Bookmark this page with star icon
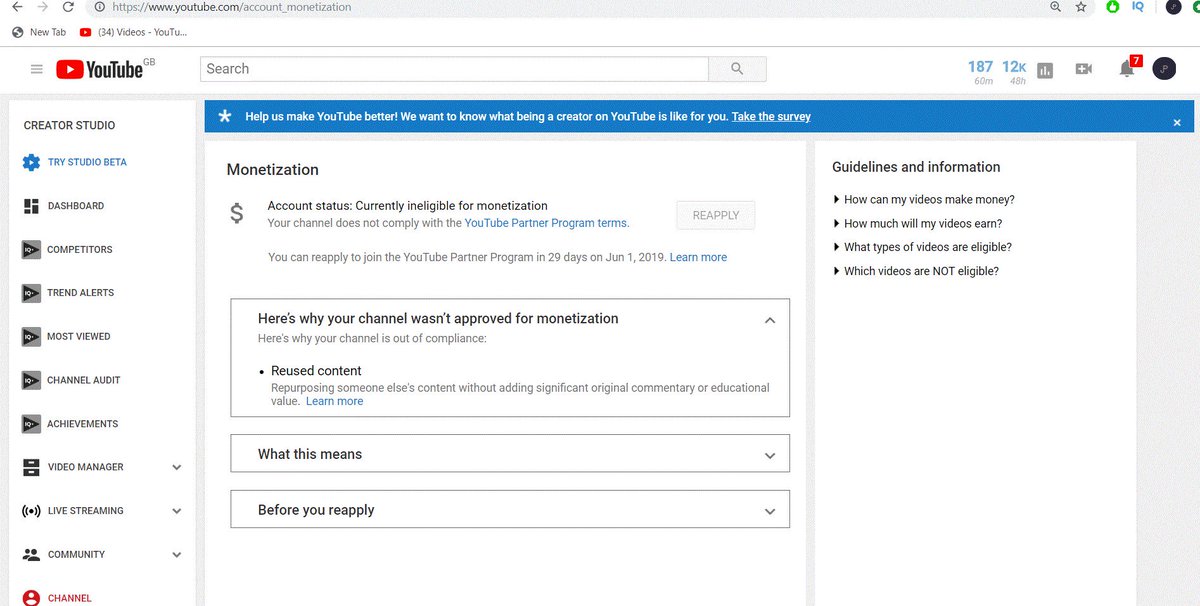 (1081, 6)
